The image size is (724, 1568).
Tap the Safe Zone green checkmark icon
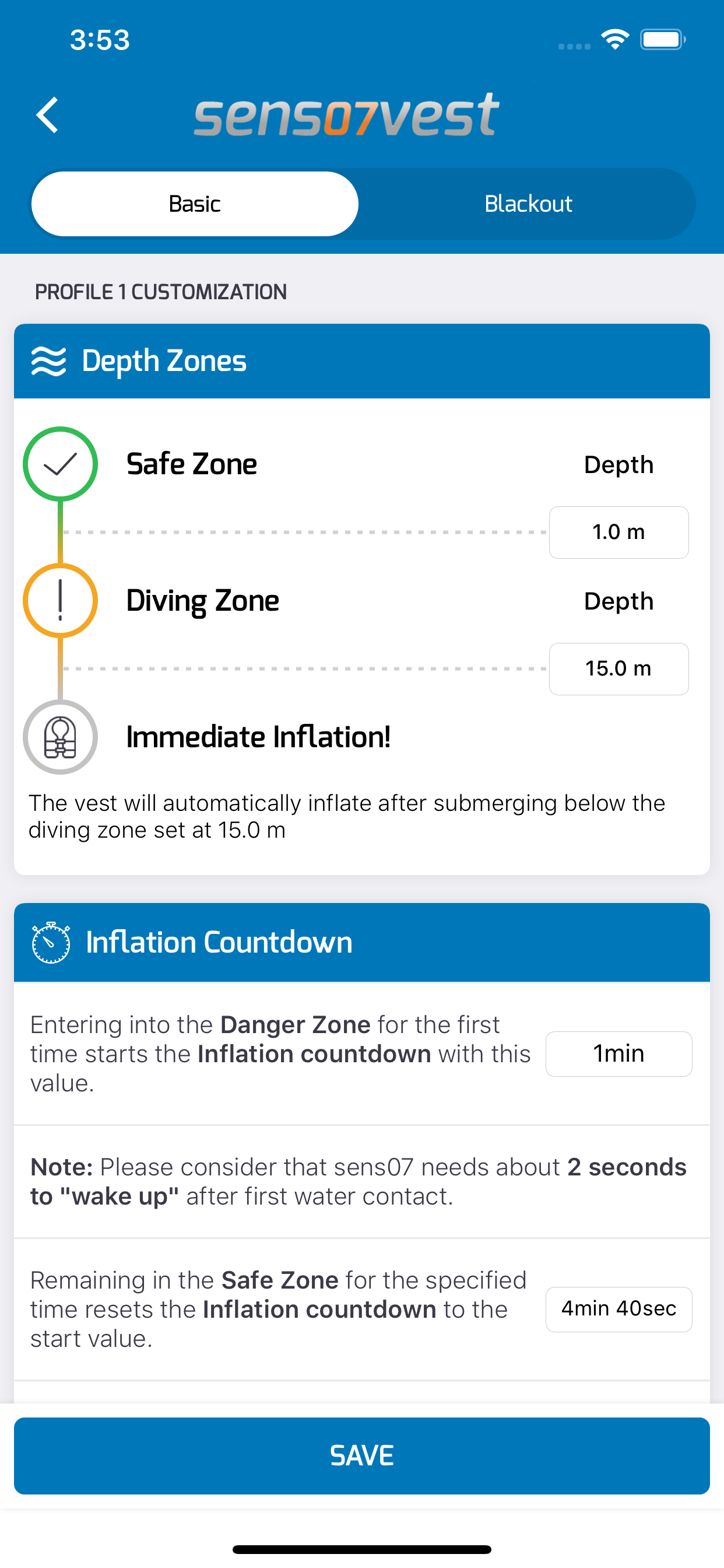tap(60, 464)
